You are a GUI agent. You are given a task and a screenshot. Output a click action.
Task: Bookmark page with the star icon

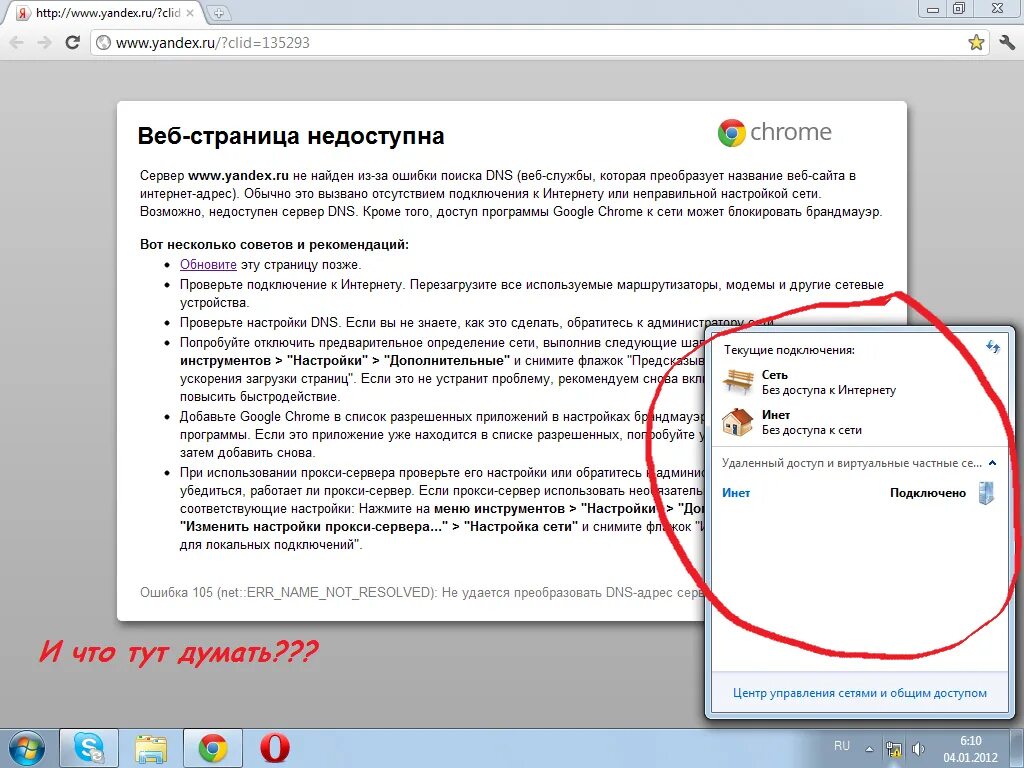[976, 42]
